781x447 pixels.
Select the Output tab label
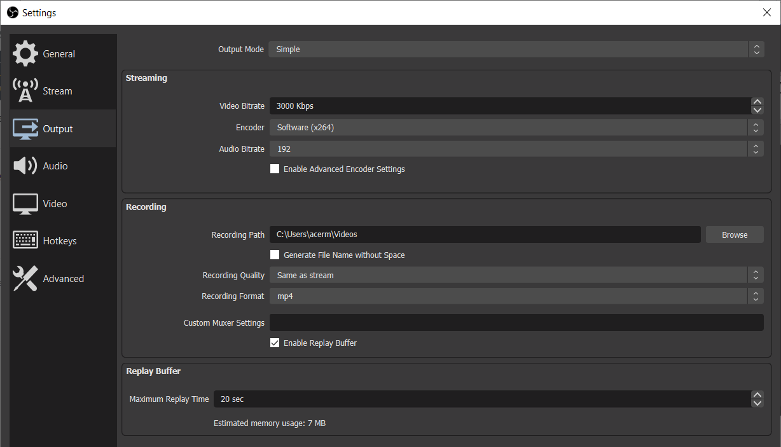58,129
